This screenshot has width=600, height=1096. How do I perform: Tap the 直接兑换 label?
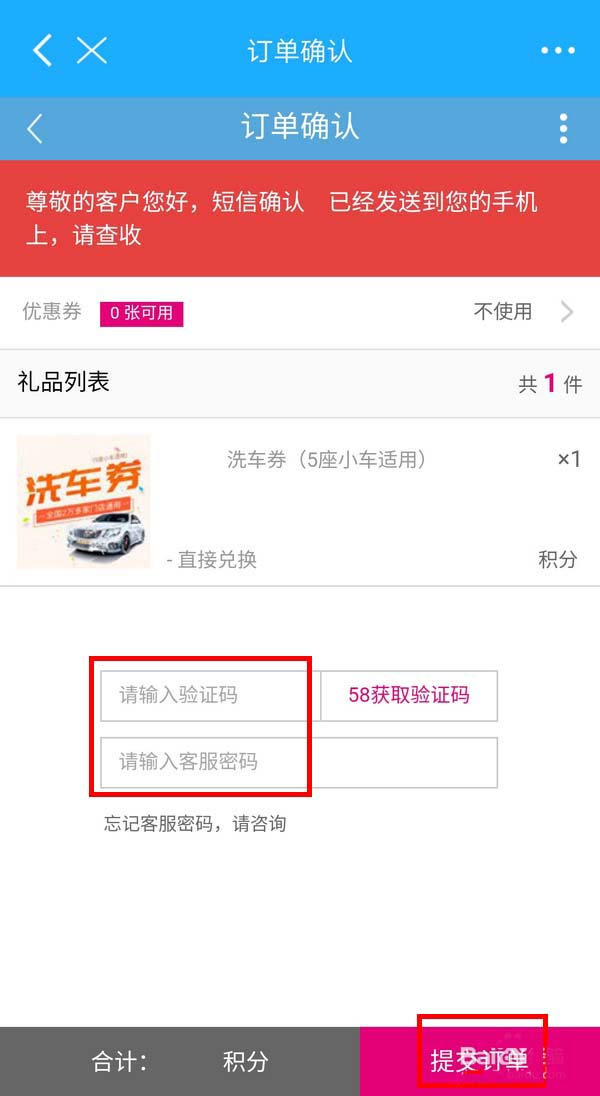212,560
